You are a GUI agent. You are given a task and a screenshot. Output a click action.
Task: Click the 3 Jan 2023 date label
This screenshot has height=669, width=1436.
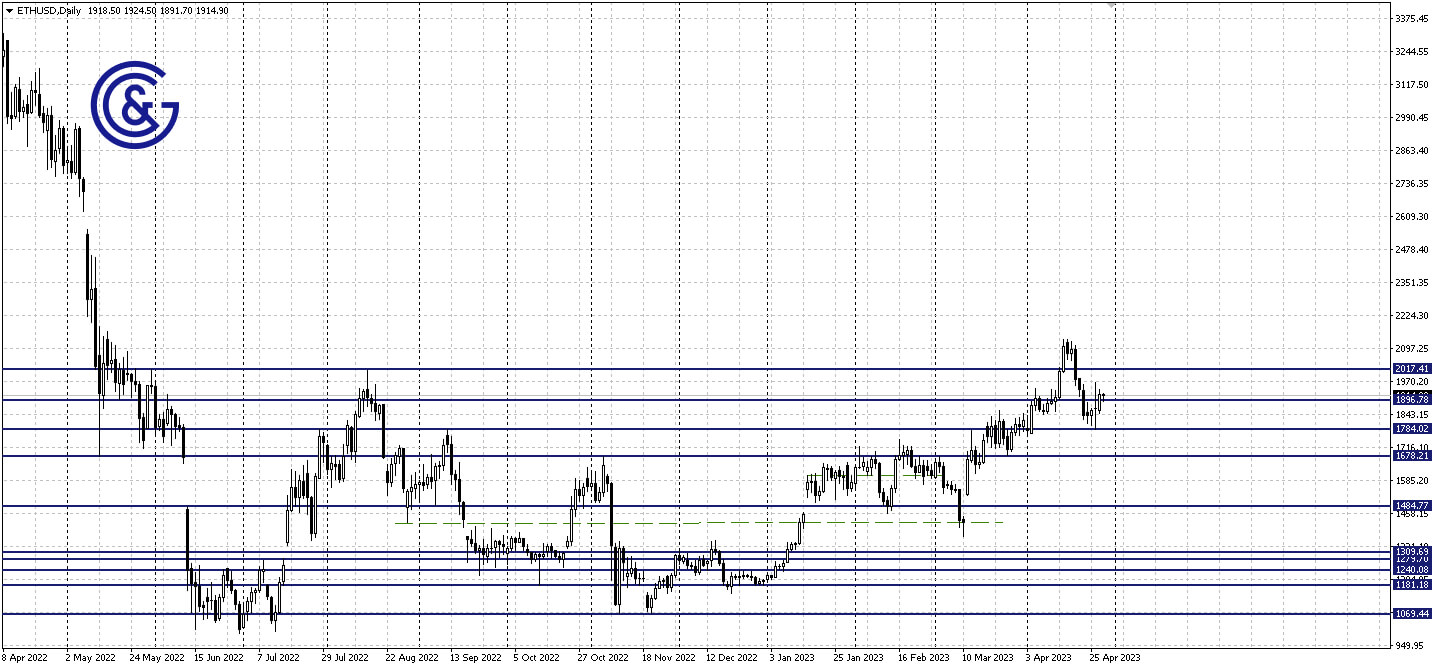[x=791, y=658]
